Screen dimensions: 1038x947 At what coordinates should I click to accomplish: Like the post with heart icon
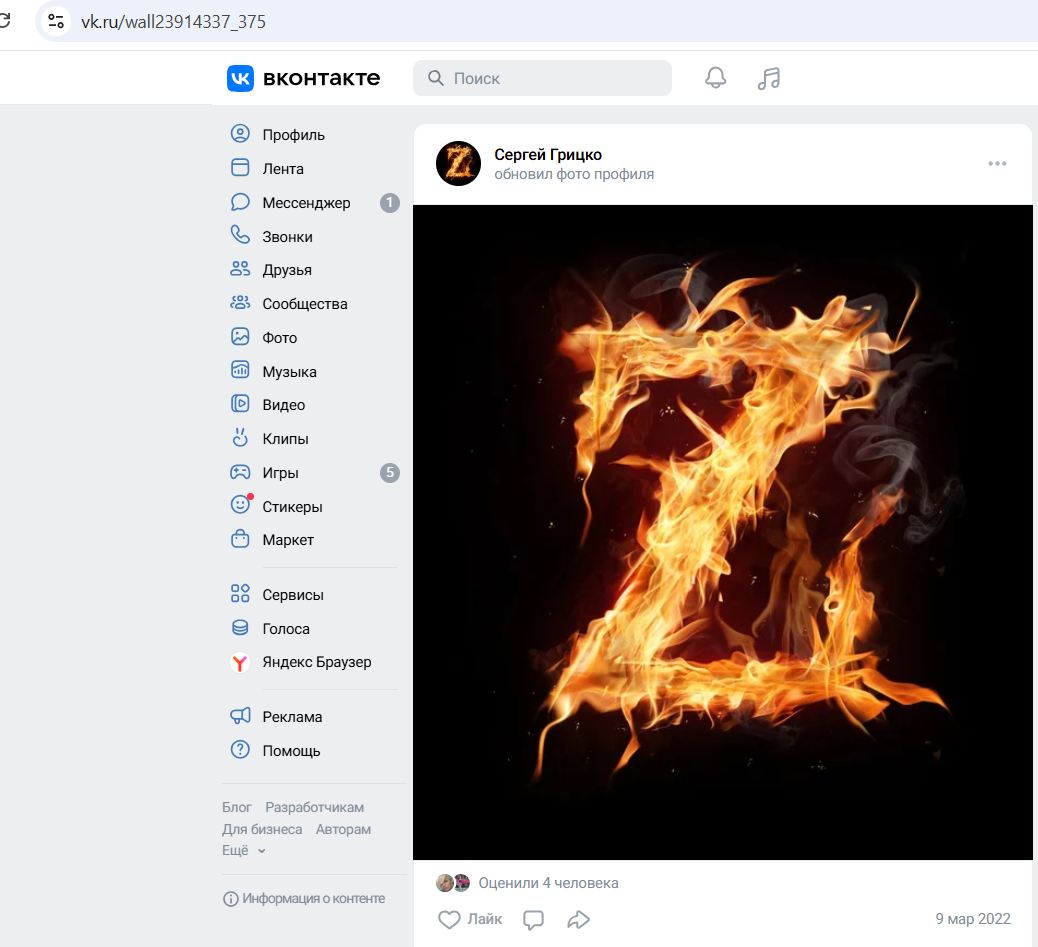point(449,919)
